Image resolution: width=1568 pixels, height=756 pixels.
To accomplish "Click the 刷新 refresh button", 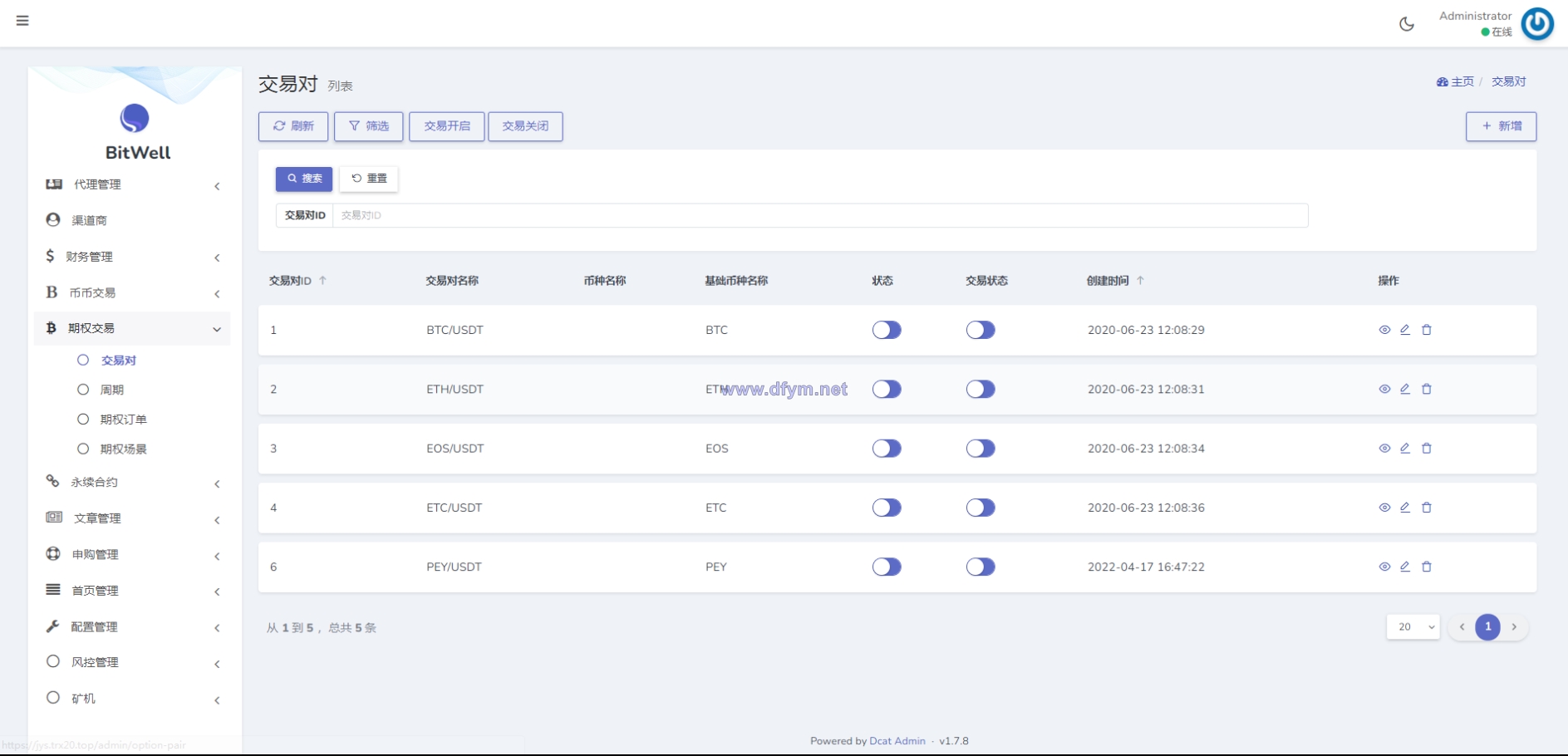I will [x=293, y=126].
